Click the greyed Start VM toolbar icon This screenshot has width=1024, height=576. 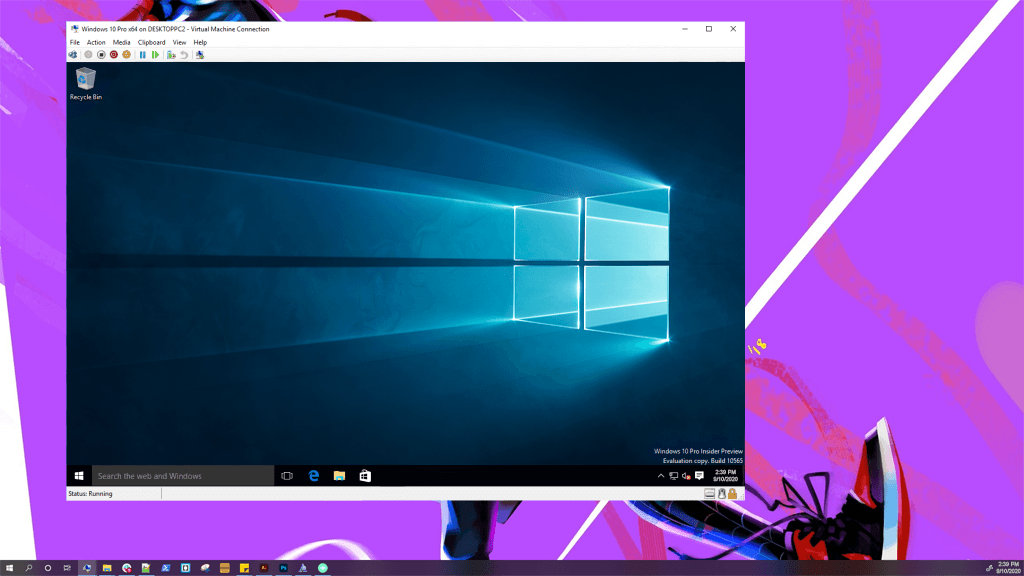click(88, 55)
